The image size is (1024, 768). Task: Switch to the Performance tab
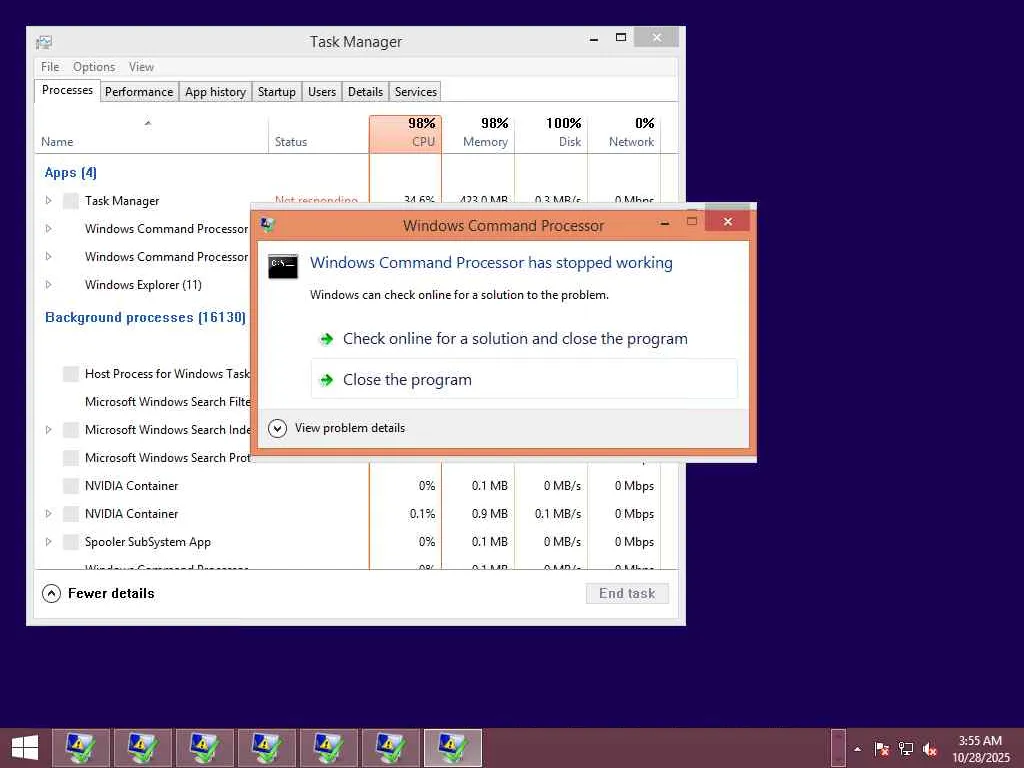[x=139, y=91]
